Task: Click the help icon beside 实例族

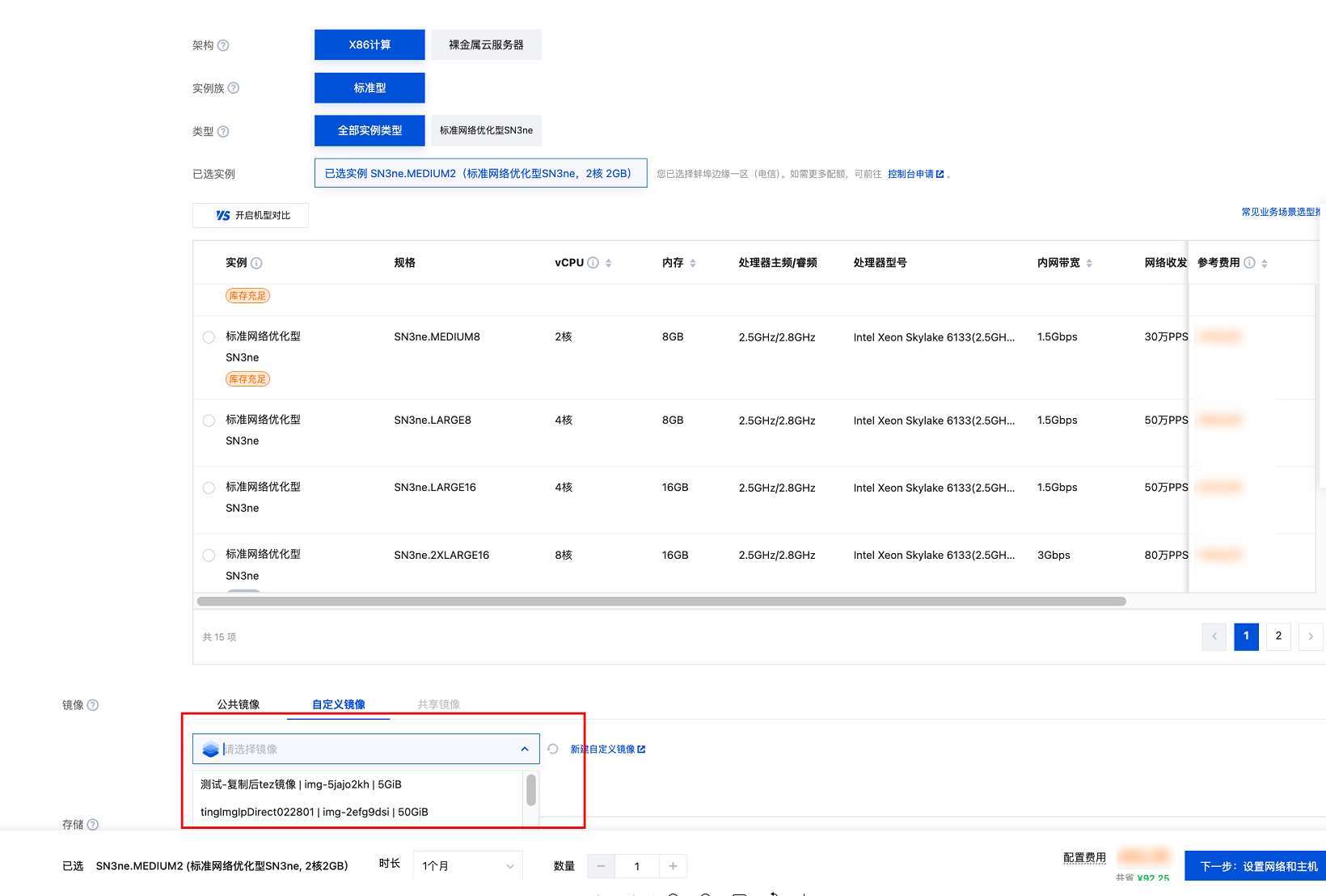Action: click(234, 88)
